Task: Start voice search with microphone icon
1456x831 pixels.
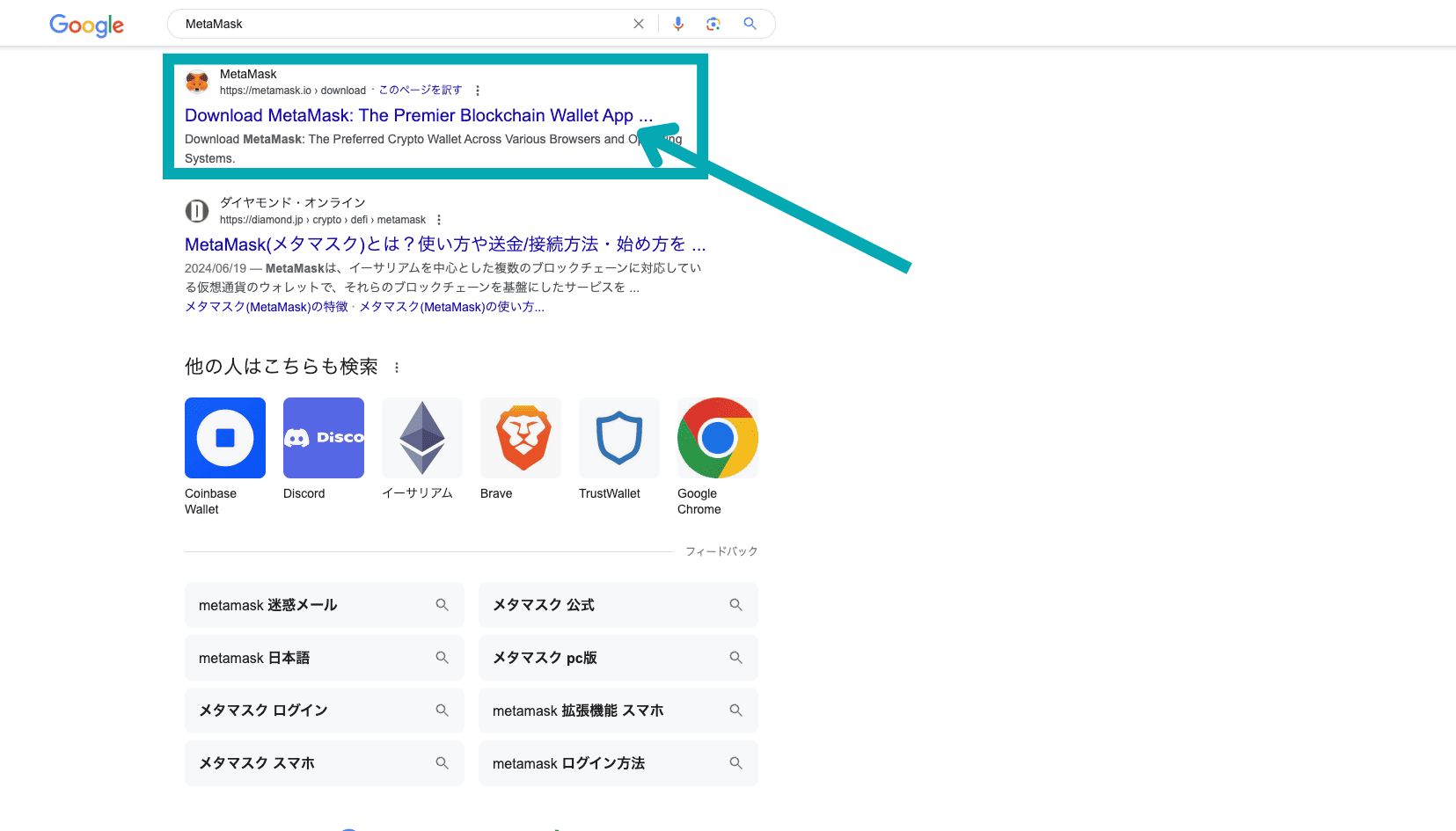Action: 677,25
